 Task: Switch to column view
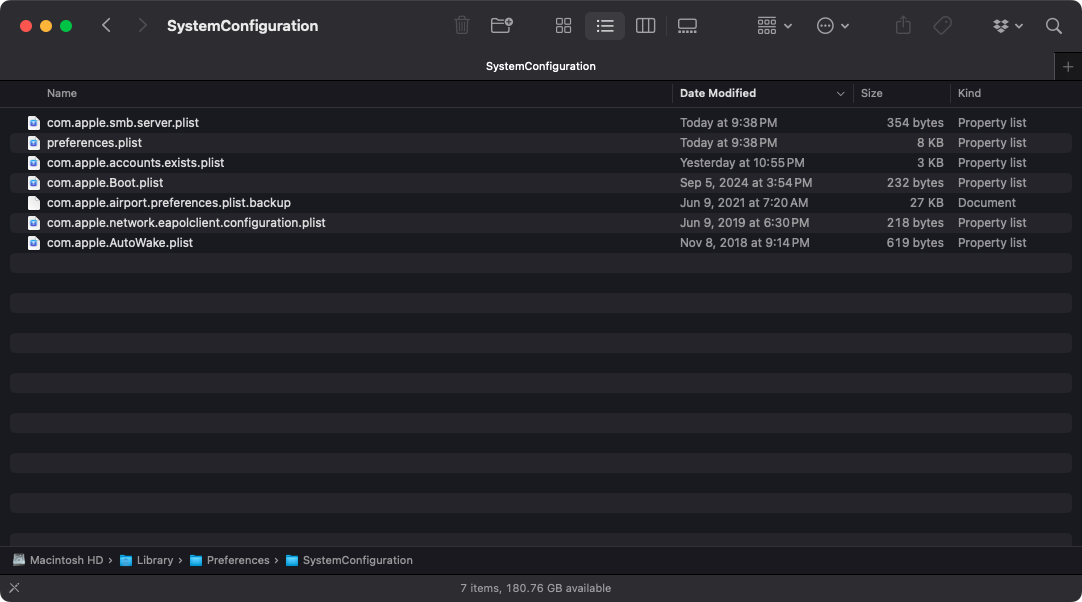(645, 26)
